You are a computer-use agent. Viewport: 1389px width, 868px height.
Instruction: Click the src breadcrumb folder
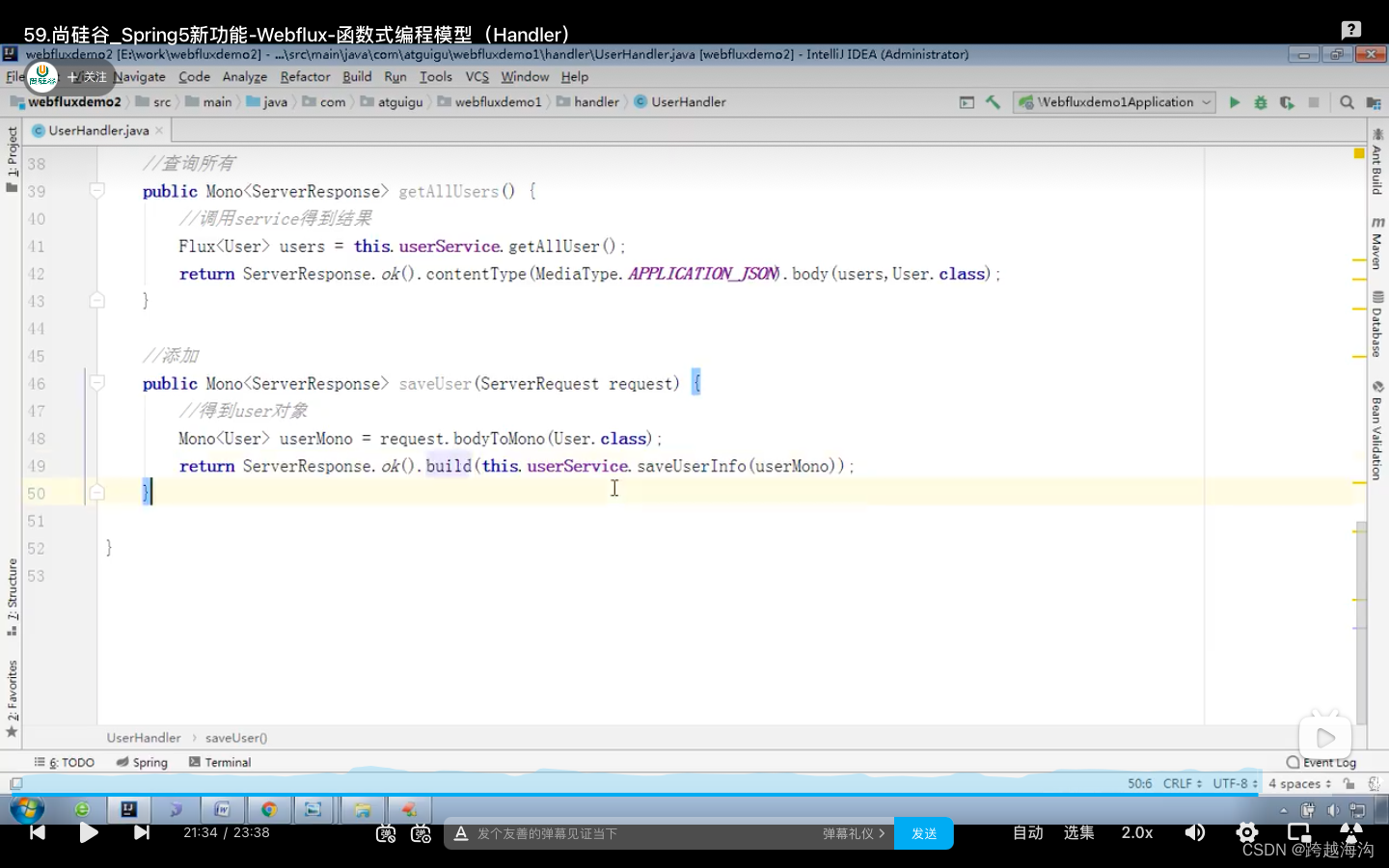tap(154, 102)
